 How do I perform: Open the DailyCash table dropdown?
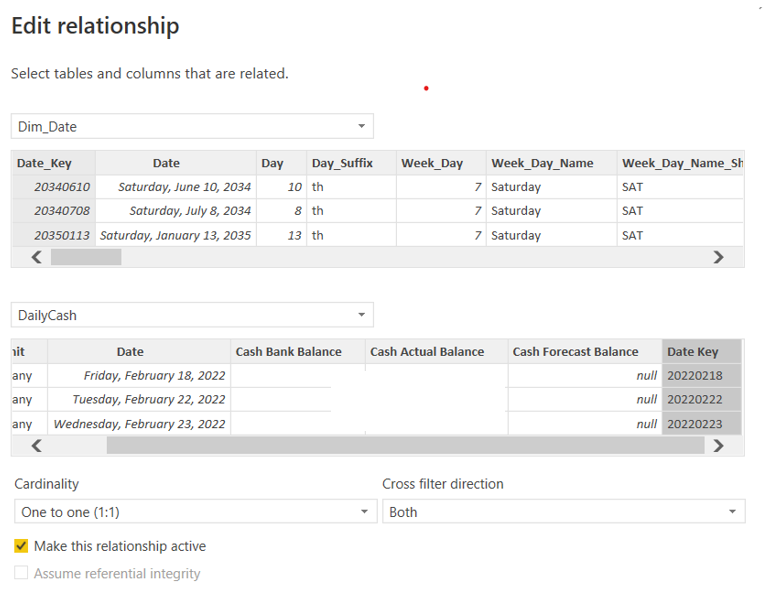(x=192, y=315)
